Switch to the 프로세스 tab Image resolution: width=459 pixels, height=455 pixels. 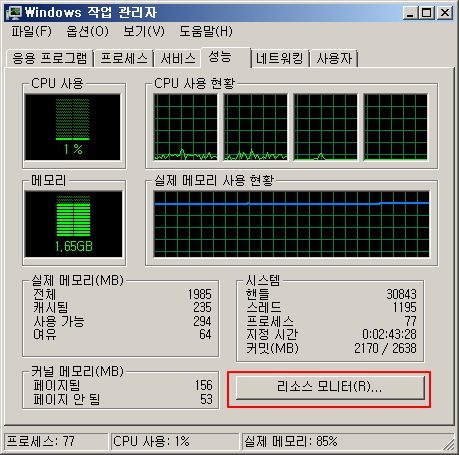[x=124, y=59]
